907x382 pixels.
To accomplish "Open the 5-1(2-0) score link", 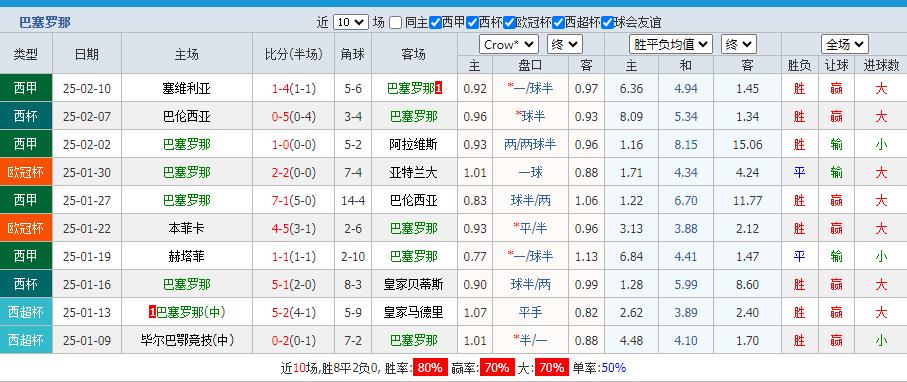I will point(294,284).
